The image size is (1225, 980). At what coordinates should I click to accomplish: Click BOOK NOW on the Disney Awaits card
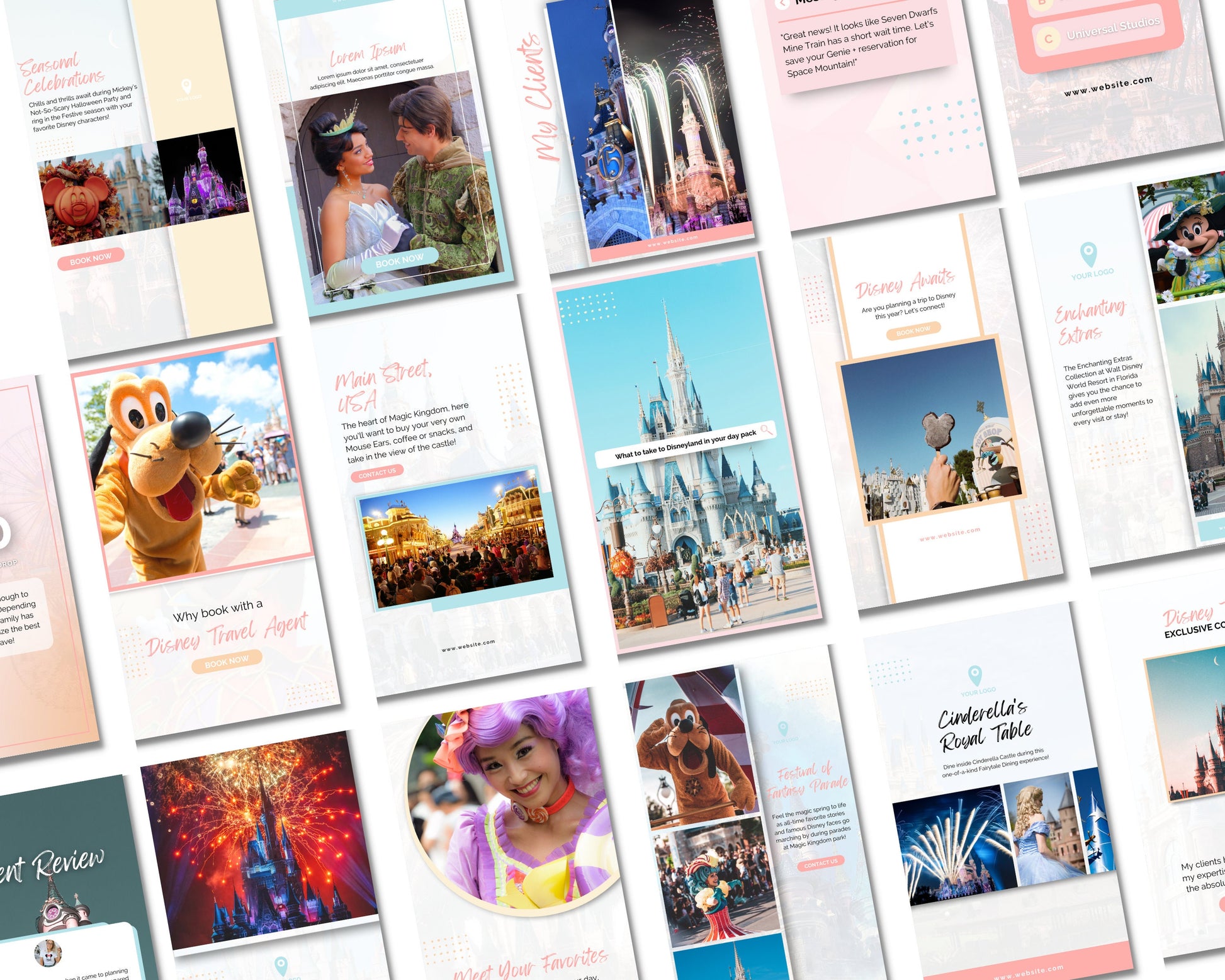pos(913,330)
